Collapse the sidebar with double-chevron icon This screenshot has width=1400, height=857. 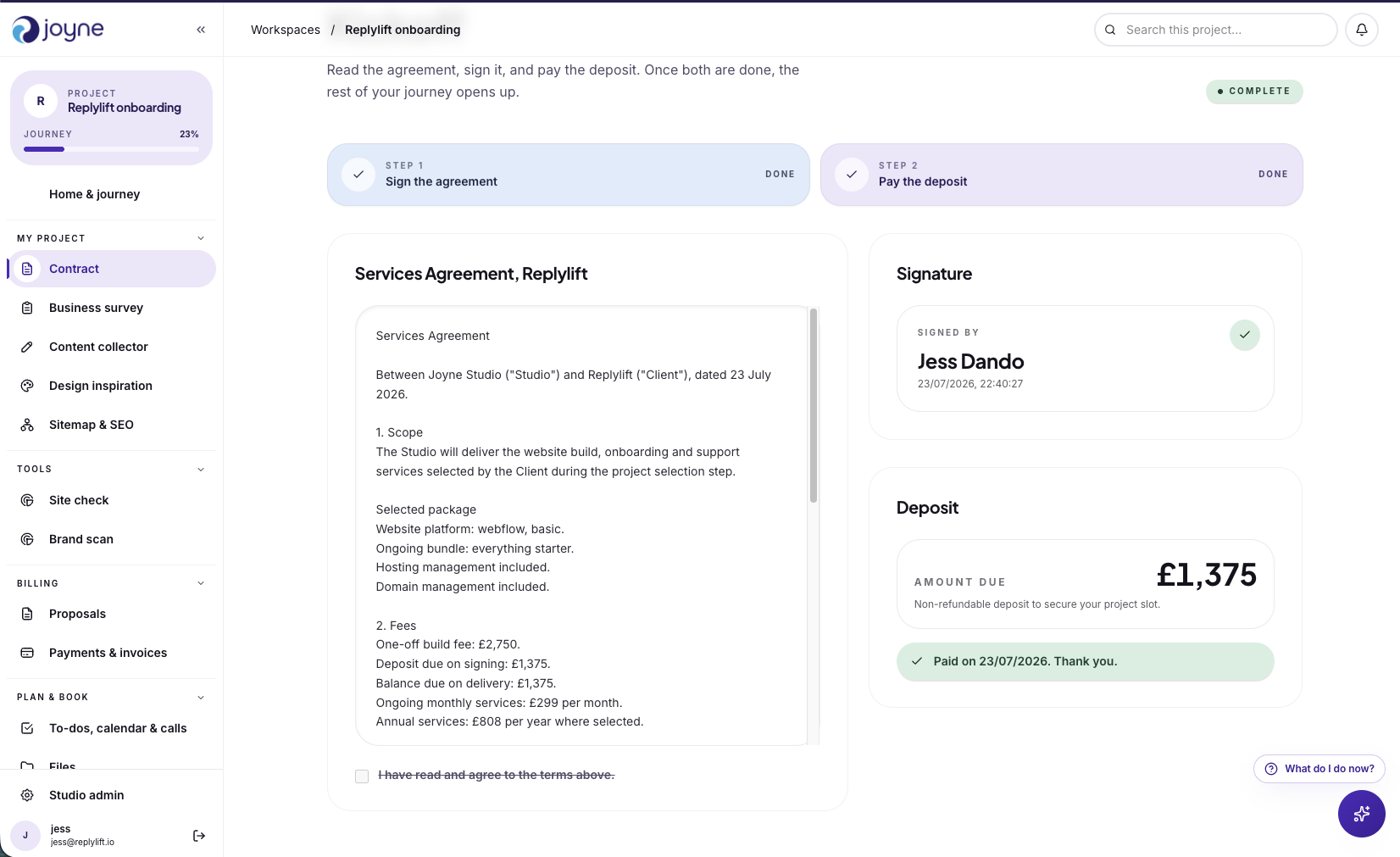point(201,30)
